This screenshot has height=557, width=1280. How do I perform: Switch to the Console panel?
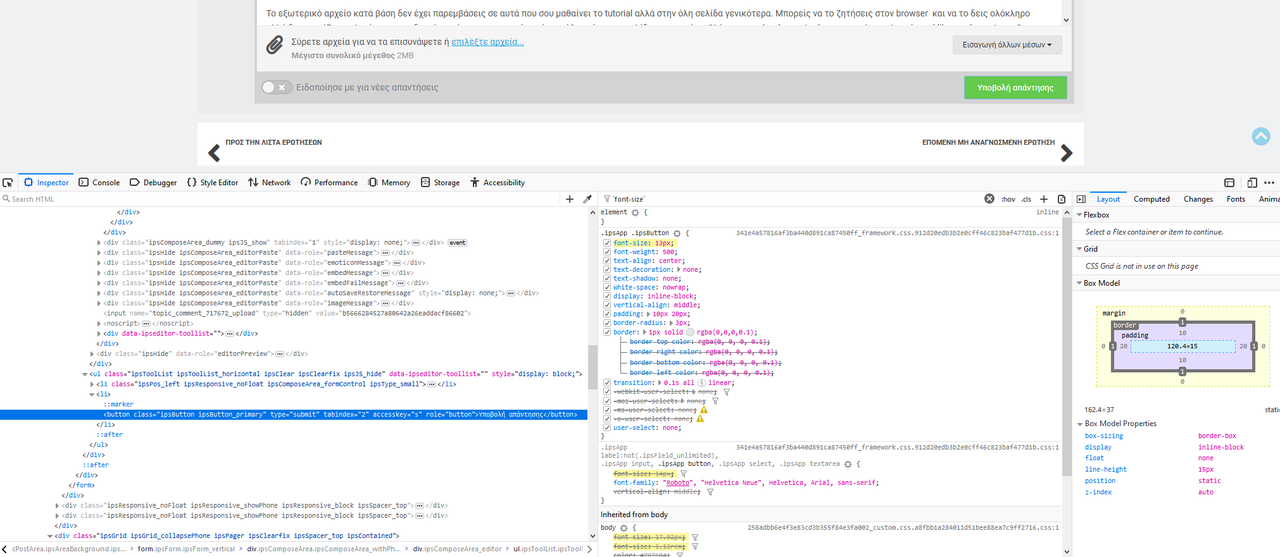[99, 183]
